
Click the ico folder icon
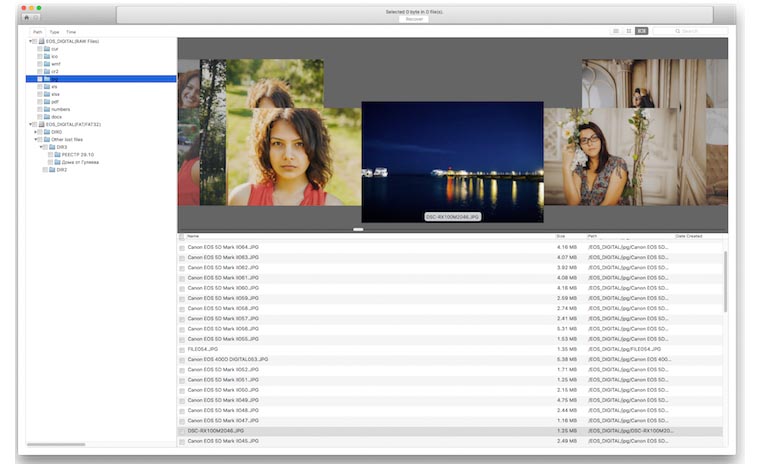tap(47, 56)
